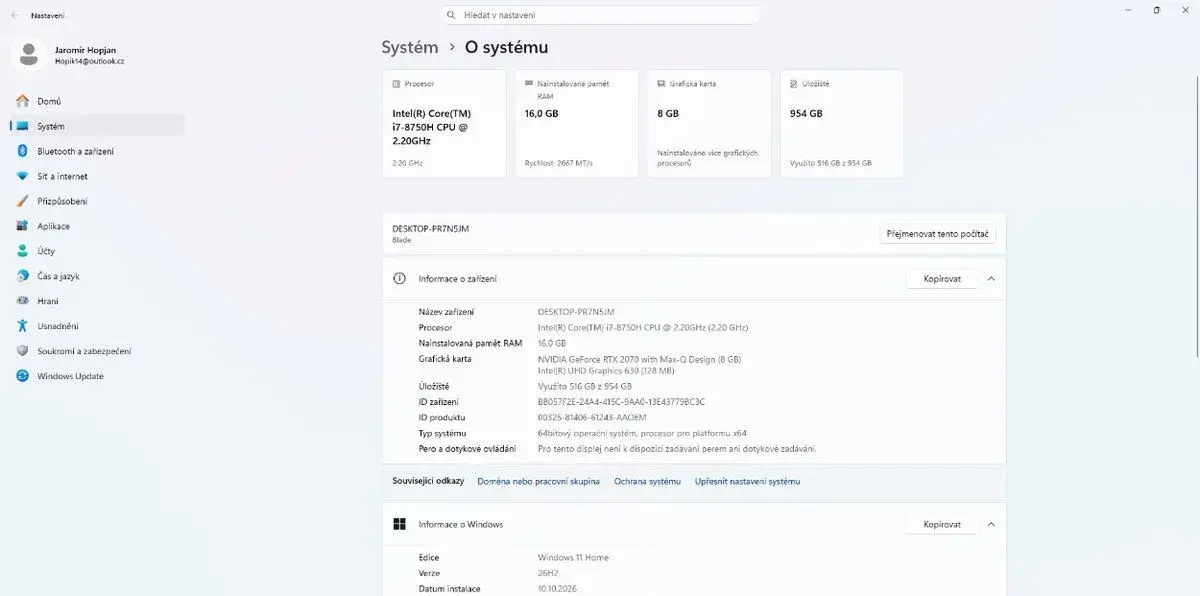Open Hraní gamepad icon
The width and height of the screenshot is (1200, 596).
[x=22, y=301]
